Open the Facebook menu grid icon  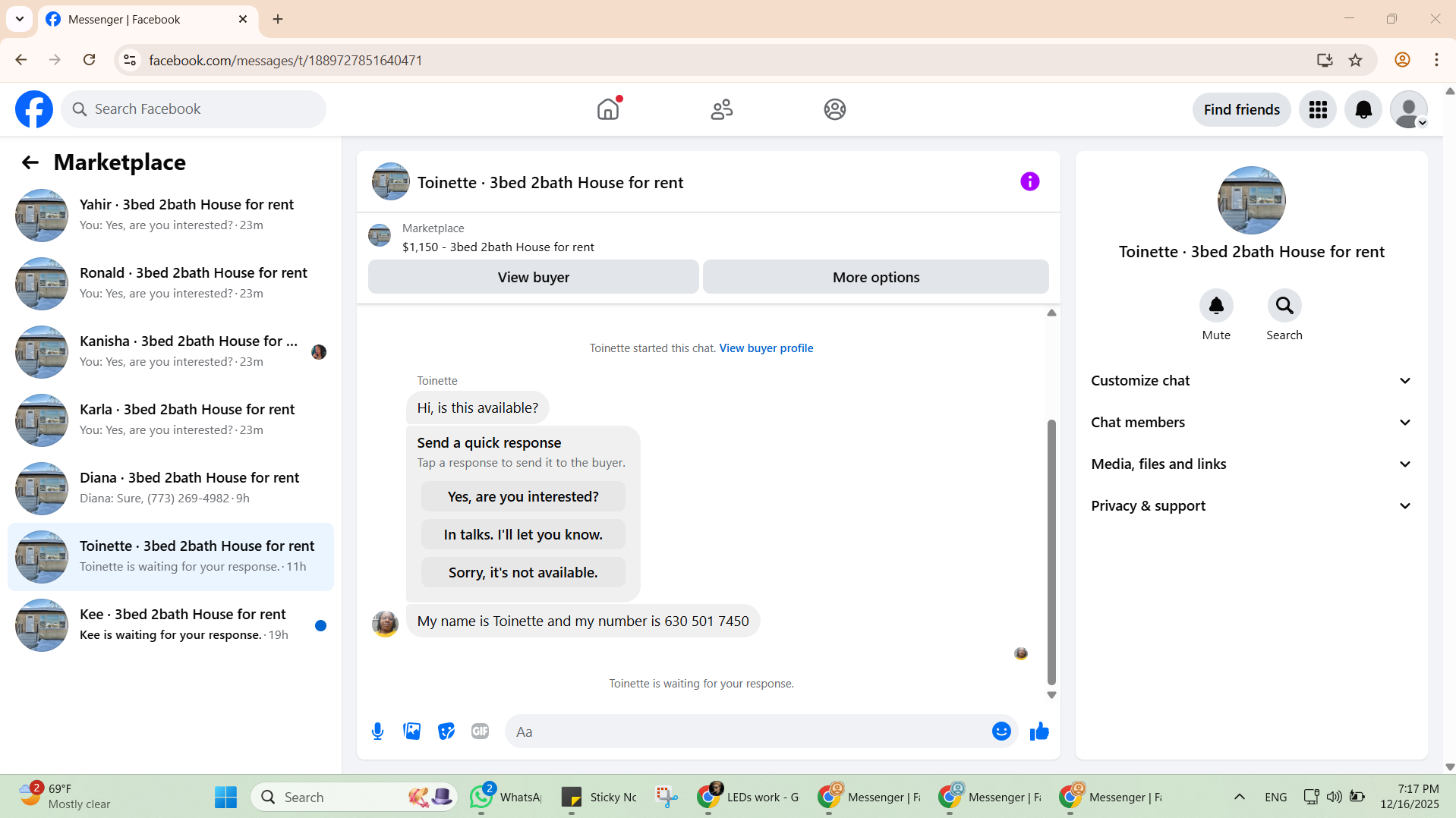coord(1318,110)
